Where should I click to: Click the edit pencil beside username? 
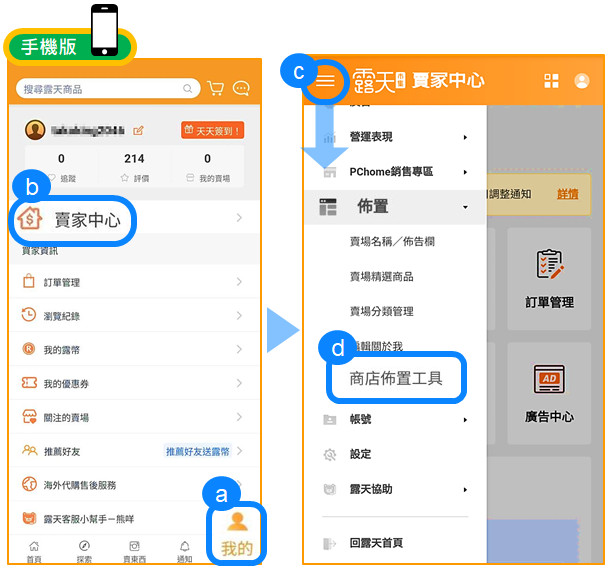point(138,130)
